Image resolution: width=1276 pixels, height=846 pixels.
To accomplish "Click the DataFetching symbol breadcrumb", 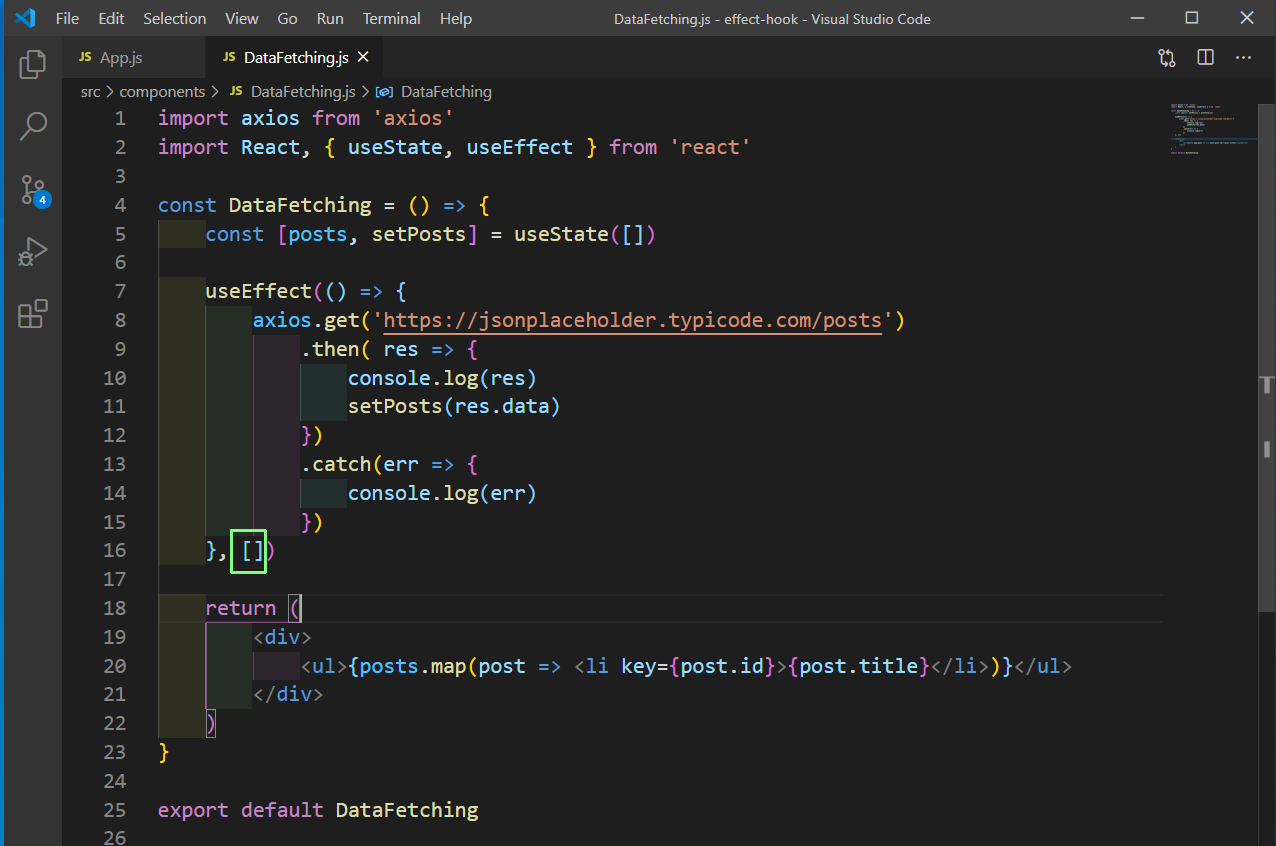I will [x=446, y=92].
